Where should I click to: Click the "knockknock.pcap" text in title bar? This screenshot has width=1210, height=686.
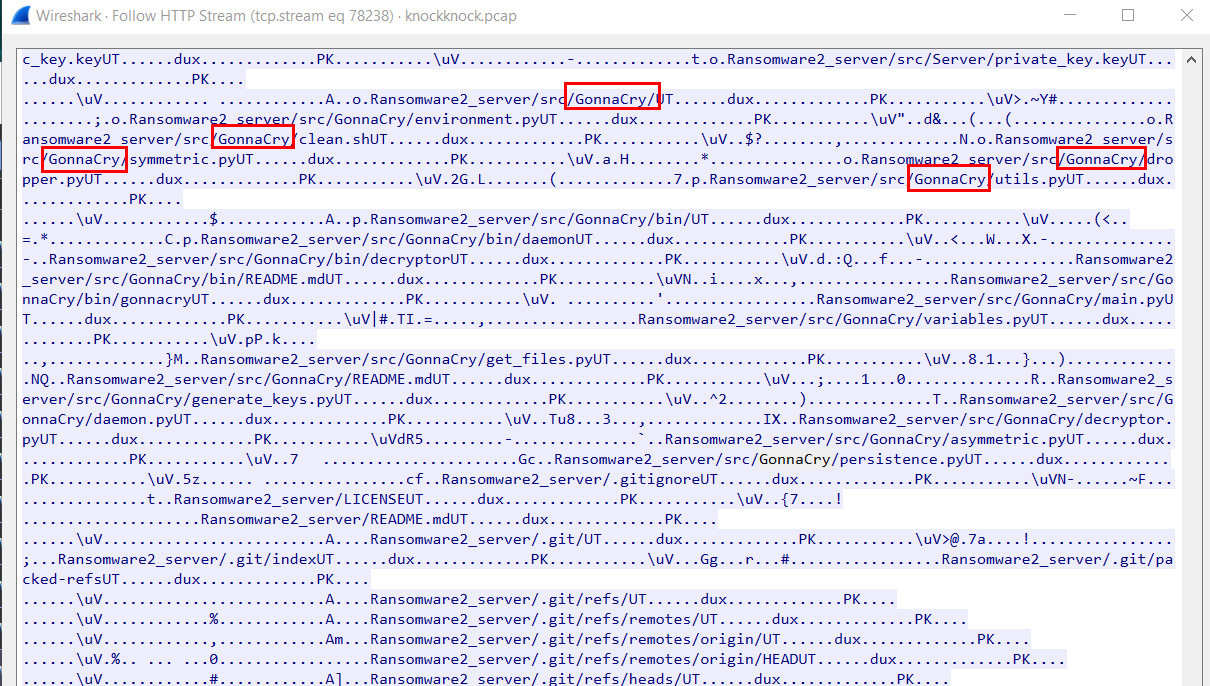[x=461, y=16]
